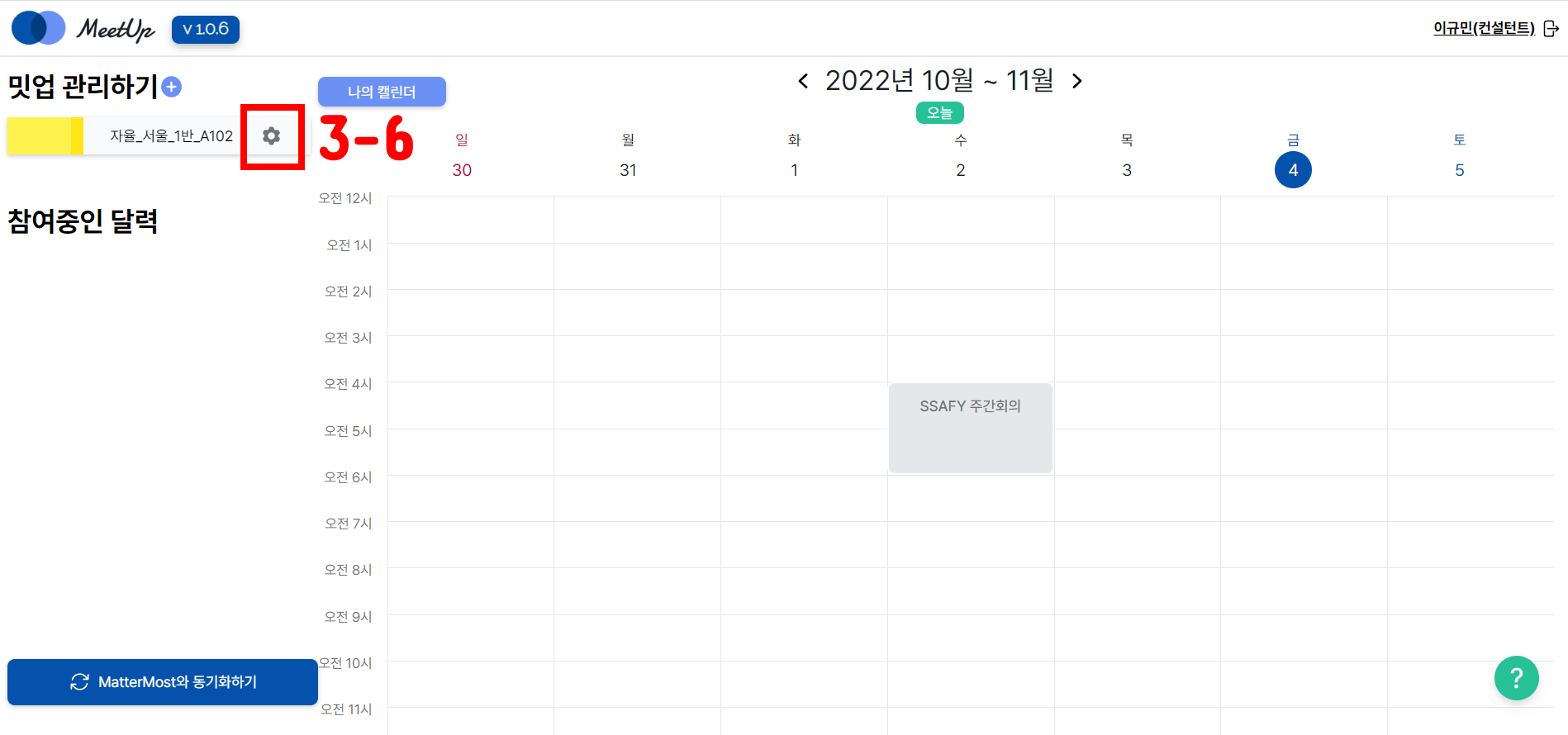Open the 이규민(컨설턴트) user link

[x=1484, y=29]
